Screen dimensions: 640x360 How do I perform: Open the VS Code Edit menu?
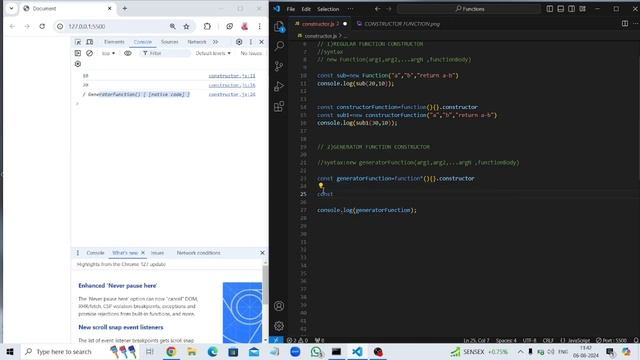click(306, 9)
